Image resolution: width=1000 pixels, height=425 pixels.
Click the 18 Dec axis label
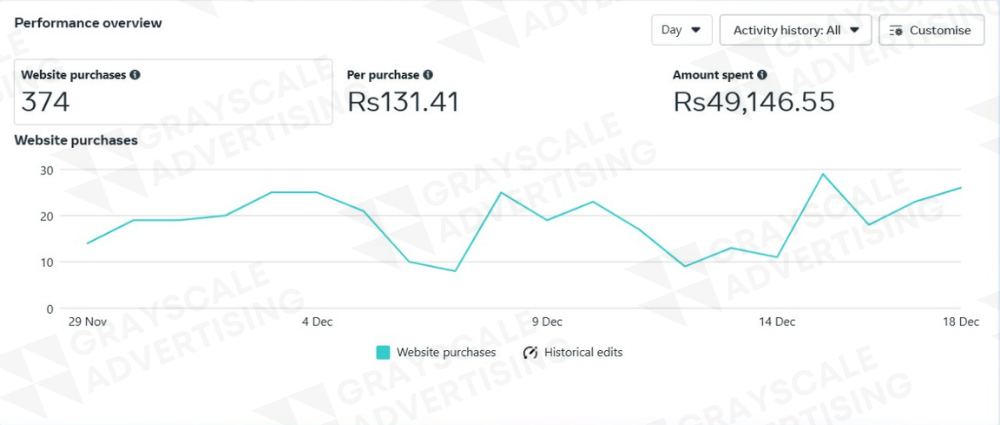961,322
